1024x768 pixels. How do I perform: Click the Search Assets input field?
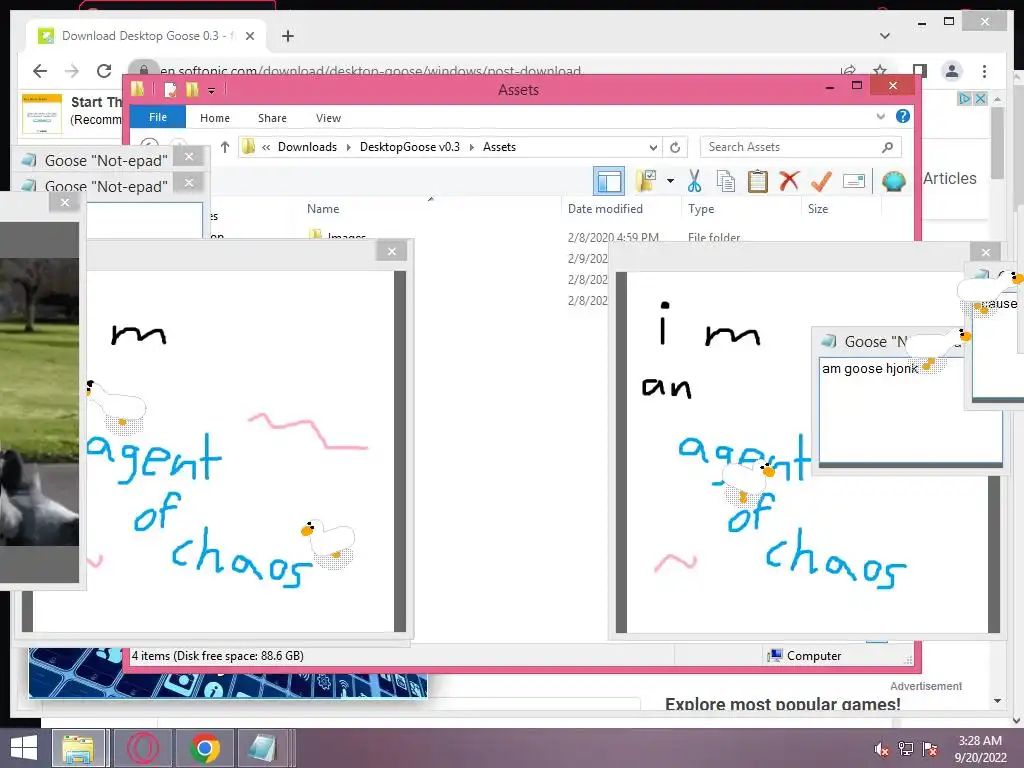click(801, 147)
